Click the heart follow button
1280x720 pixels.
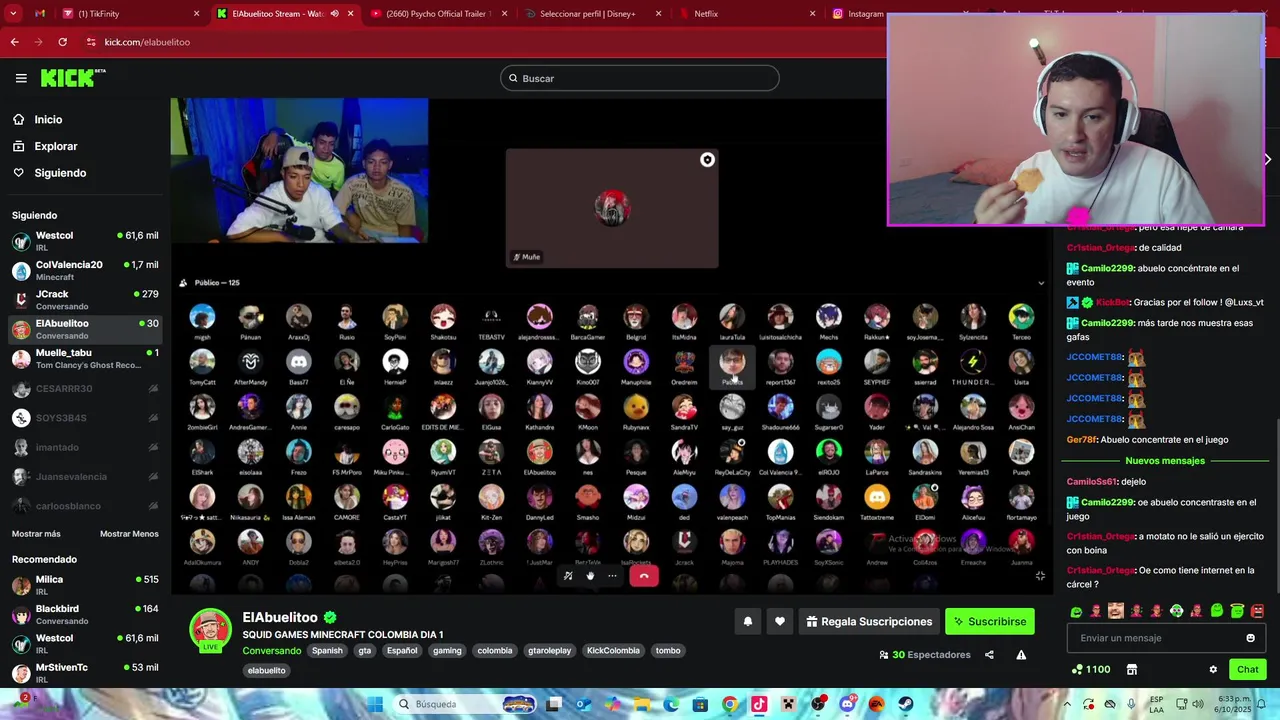(780, 621)
